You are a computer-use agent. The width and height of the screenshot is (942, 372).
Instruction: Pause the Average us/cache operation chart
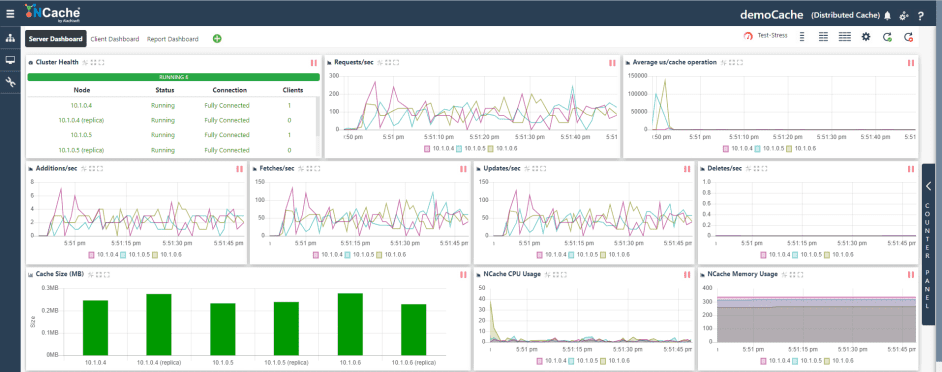coord(911,63)
